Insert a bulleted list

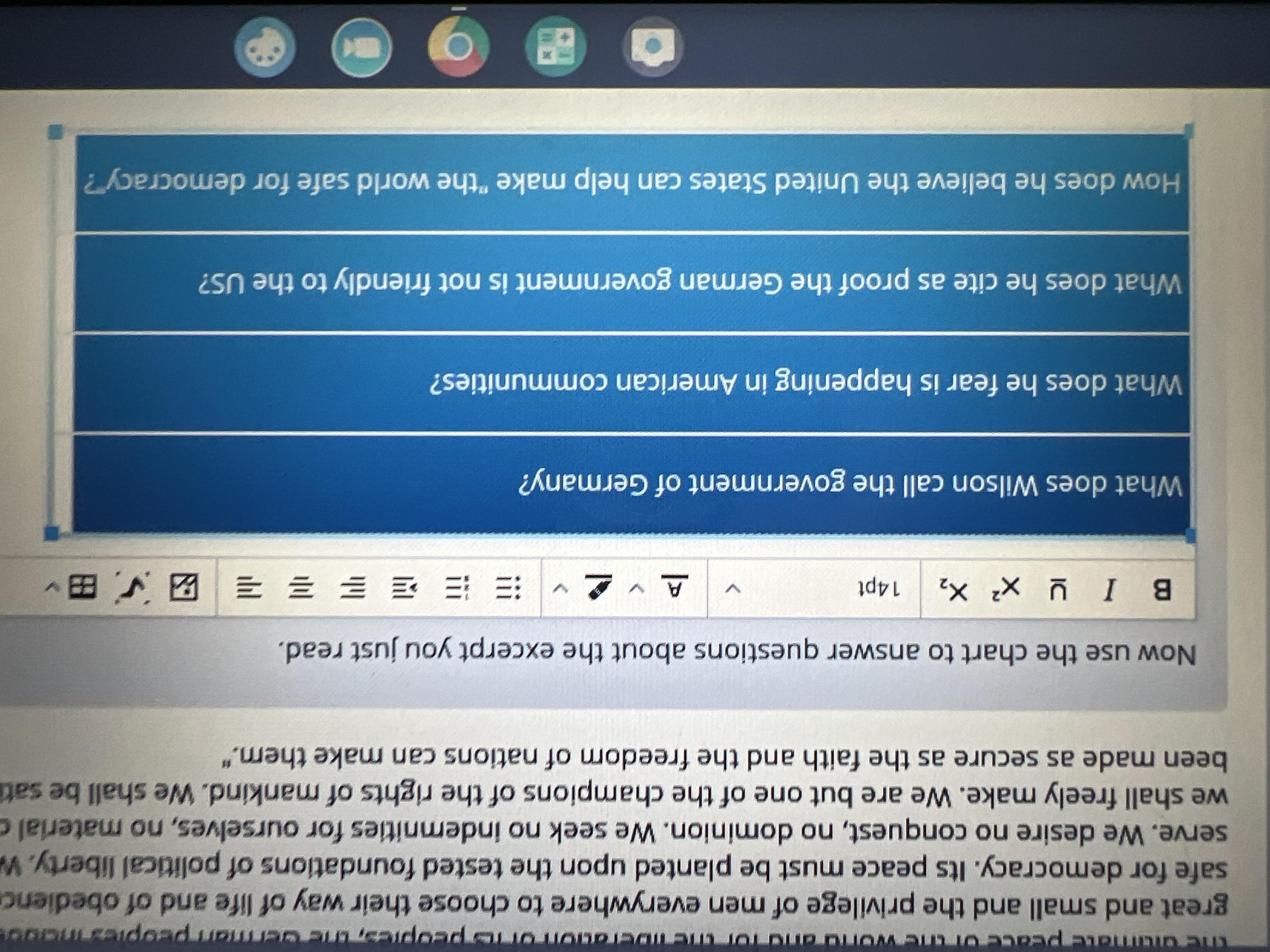click(x=507, y=588)
